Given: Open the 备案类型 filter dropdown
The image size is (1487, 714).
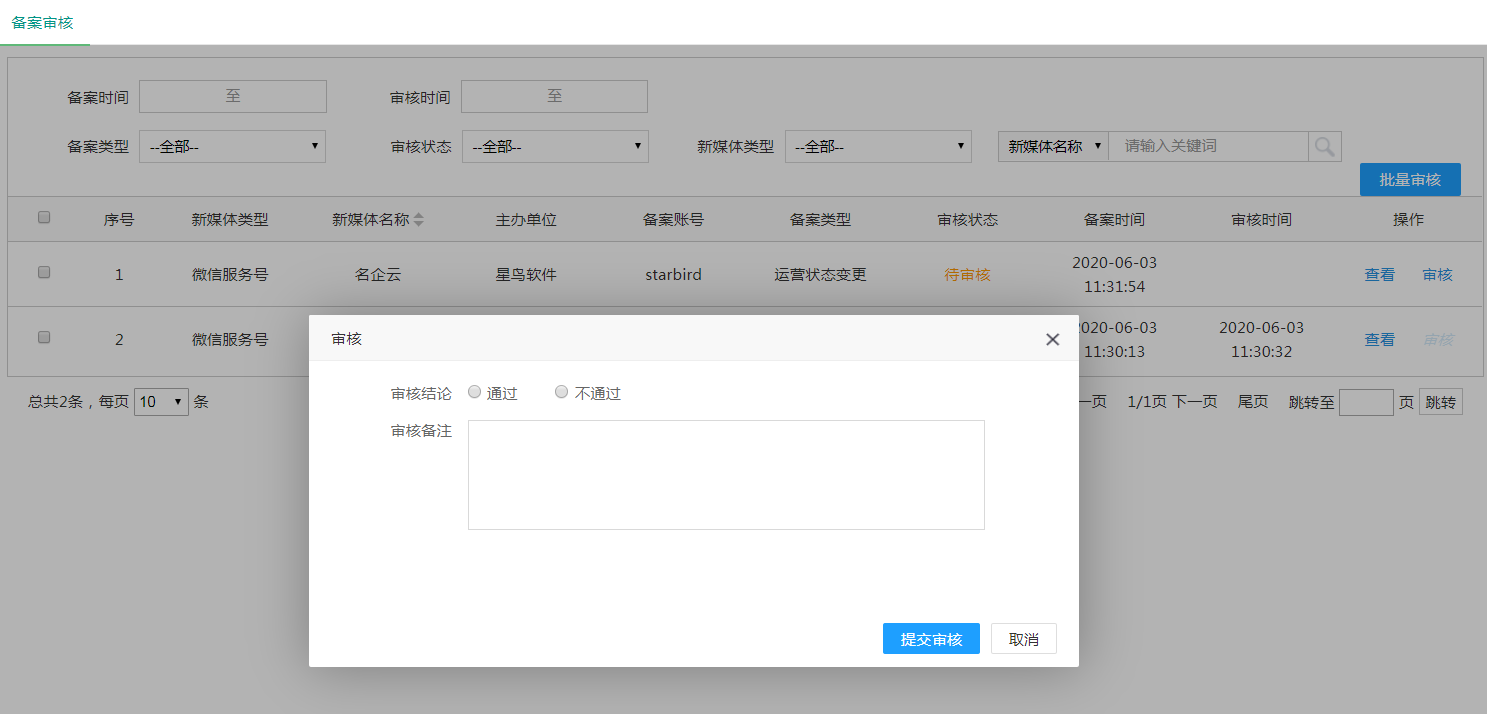Looking at the screenshot, I should click(233, 146).
